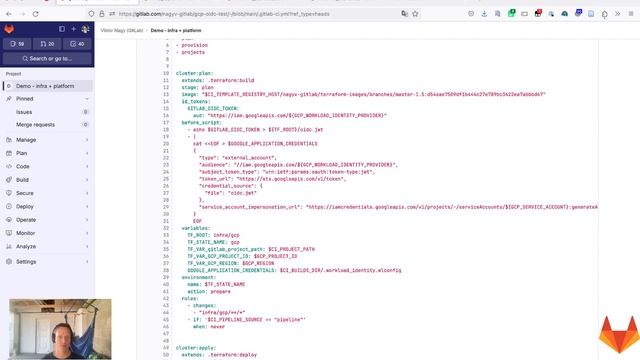Expand the Manage menu
The image size is (640, 360).
[x=47, y=140]
